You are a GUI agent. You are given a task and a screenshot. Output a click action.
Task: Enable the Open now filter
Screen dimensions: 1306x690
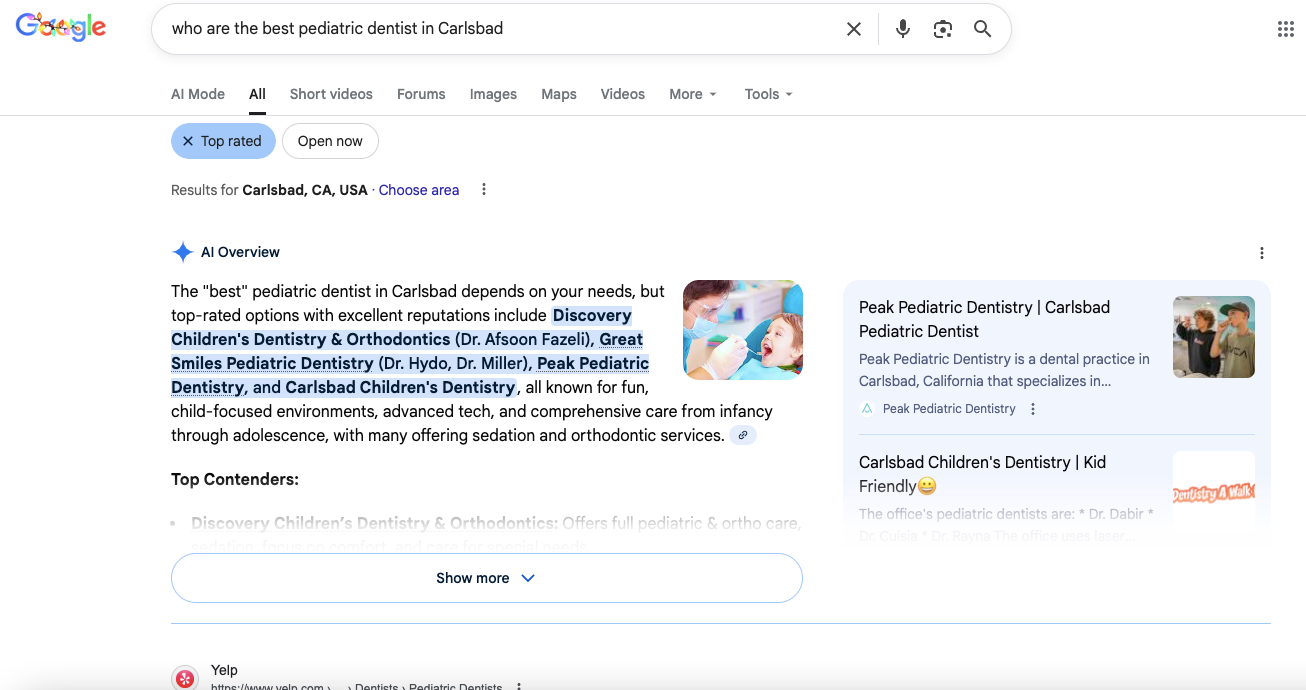(x=330, y=141)
